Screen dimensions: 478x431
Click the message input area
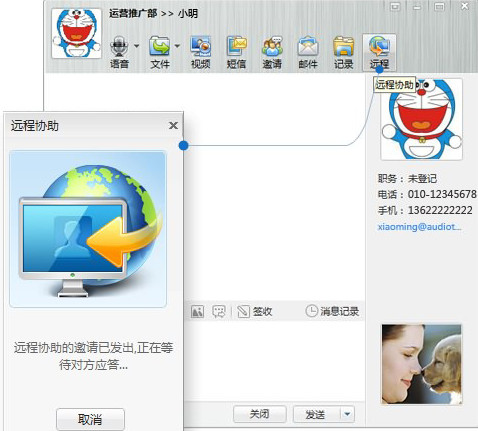pos(274,361)
